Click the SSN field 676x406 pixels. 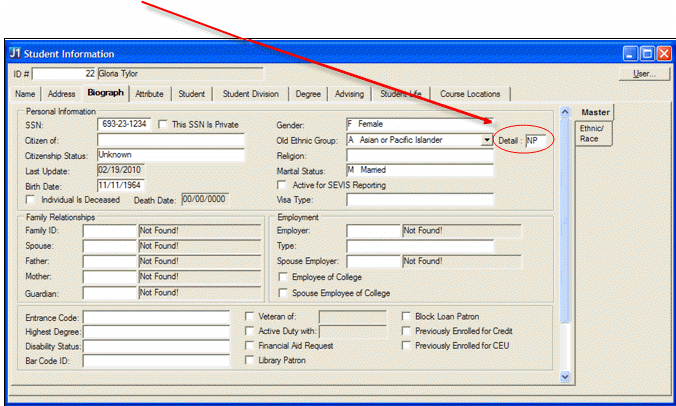124,125
